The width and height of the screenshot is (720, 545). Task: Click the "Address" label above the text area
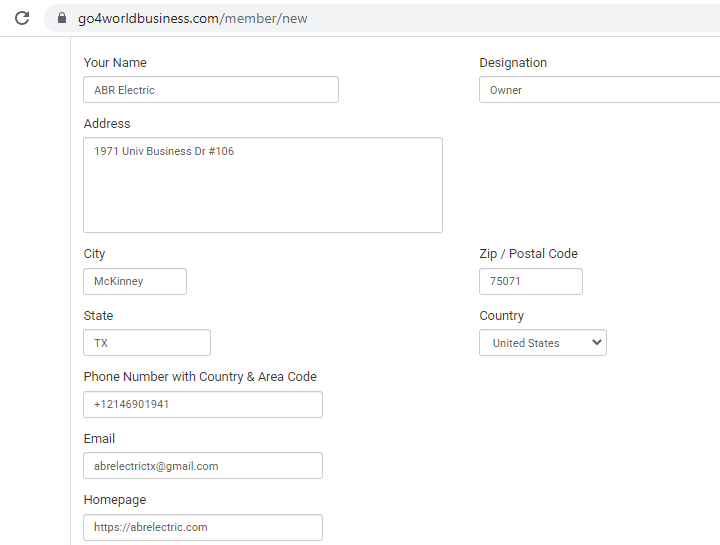click(x=107, y=124)
